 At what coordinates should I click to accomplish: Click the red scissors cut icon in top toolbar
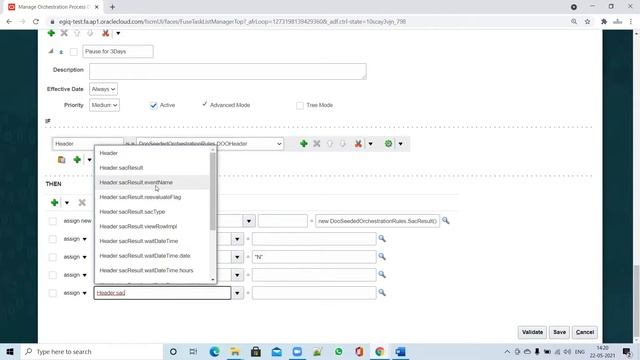click(105, 33)
